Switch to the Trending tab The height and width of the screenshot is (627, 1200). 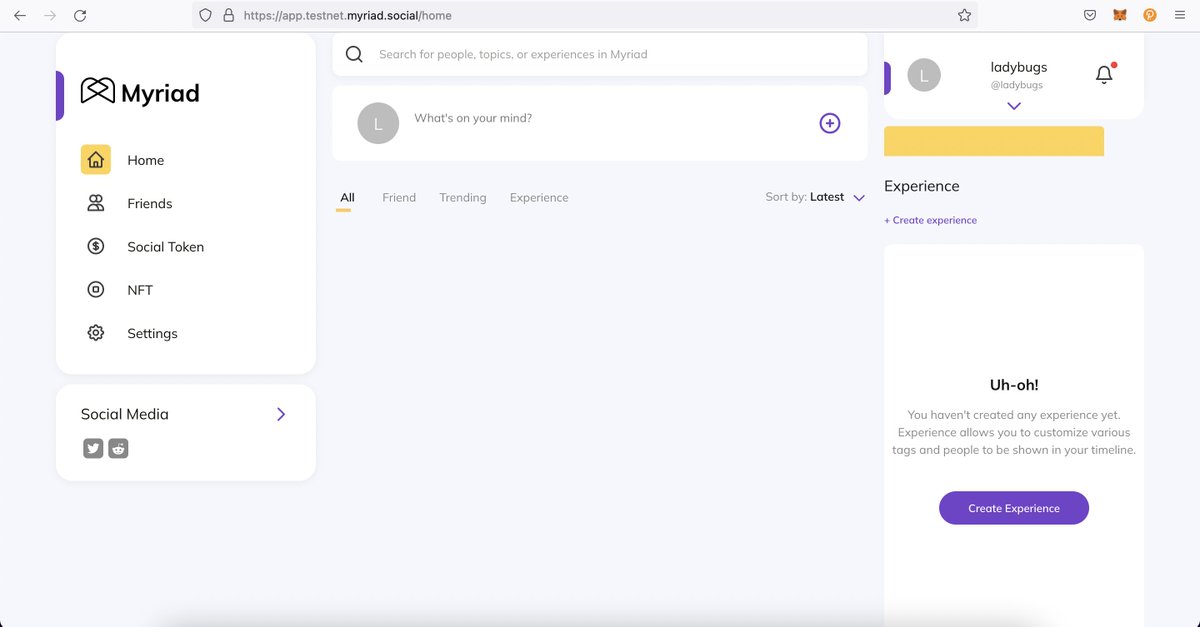463,198
